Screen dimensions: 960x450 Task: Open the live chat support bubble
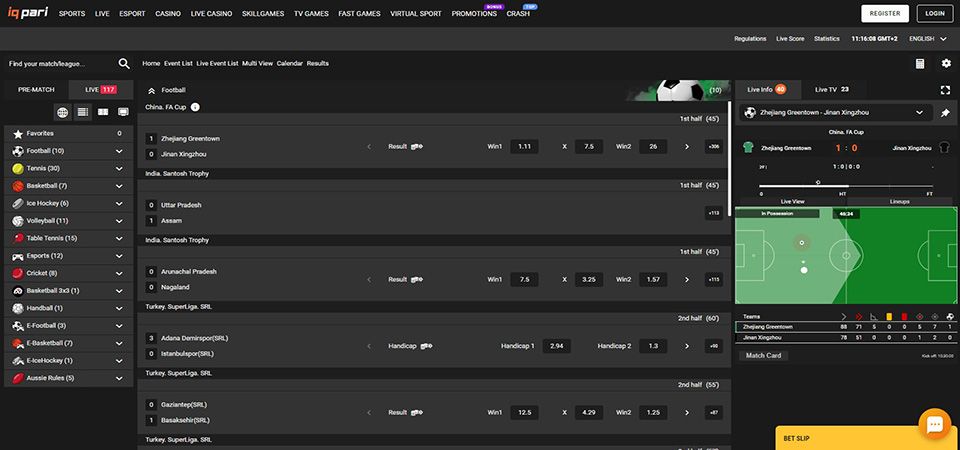point(935,424)
